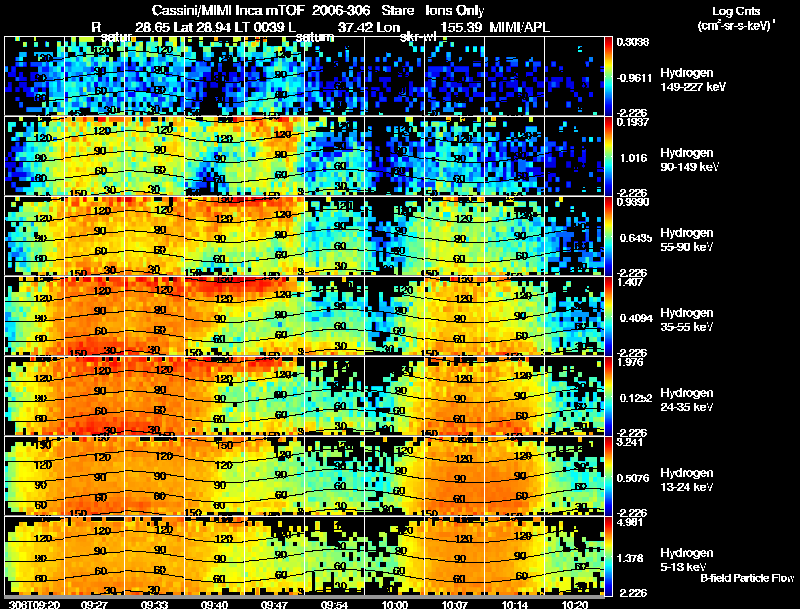Click the '09:40' time axis label
This screenshot has width=800, height=609.
(x=214, y=604)
